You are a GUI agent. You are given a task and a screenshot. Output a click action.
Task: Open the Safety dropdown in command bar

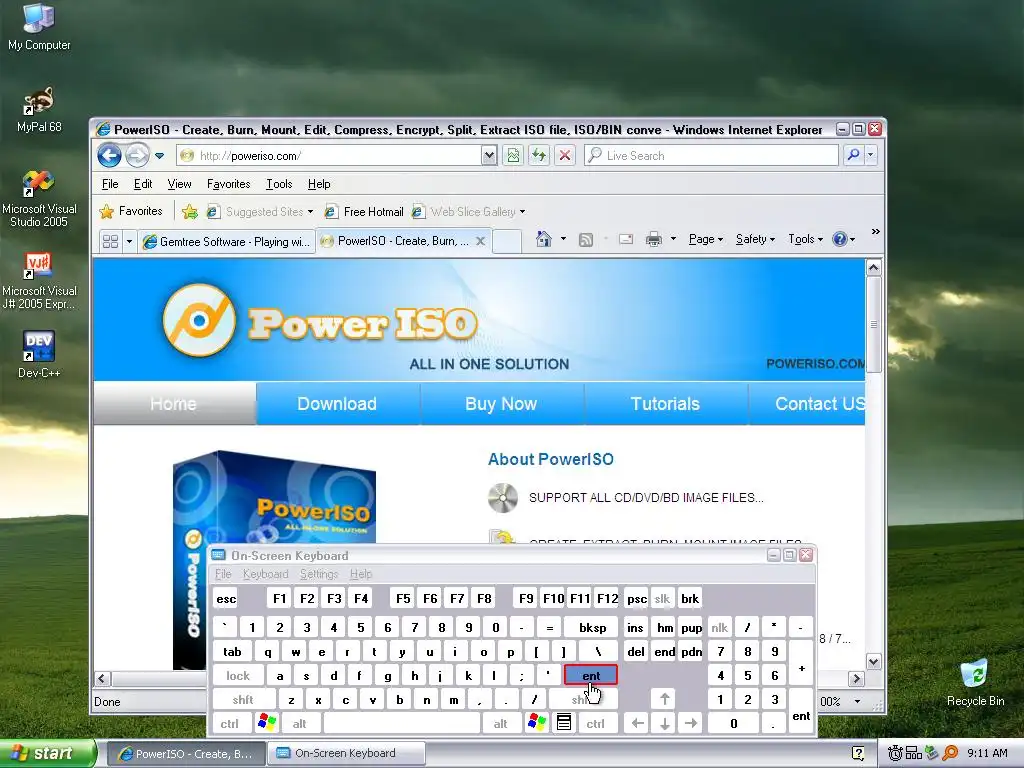[756, 239]
